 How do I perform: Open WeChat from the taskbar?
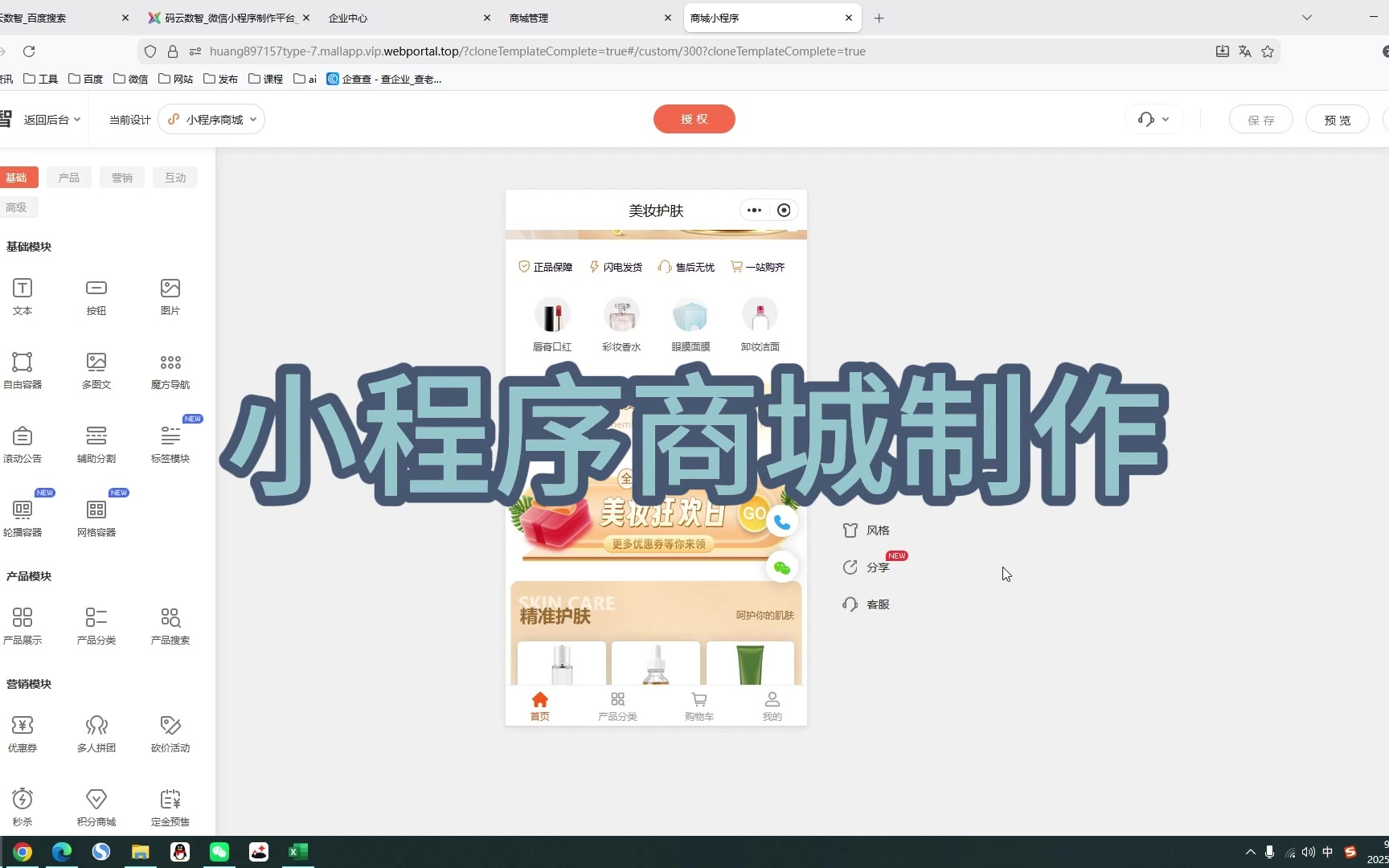(219, 852)
